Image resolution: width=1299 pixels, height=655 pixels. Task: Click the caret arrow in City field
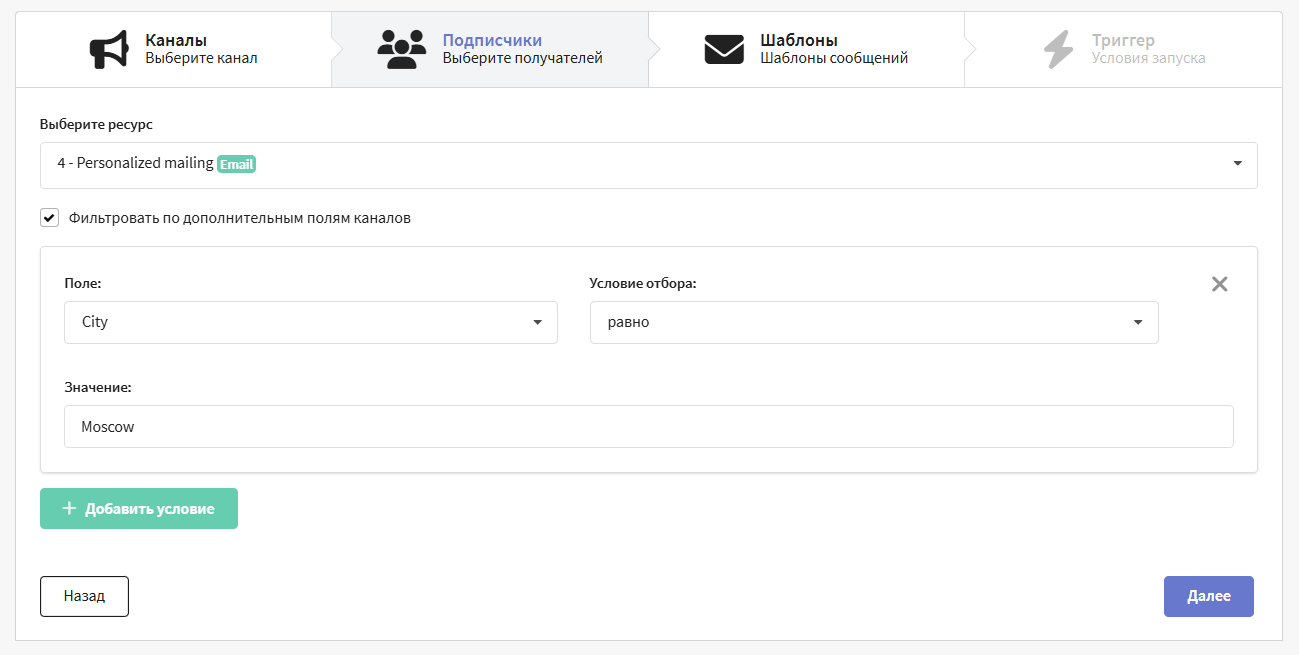[537, 323]
